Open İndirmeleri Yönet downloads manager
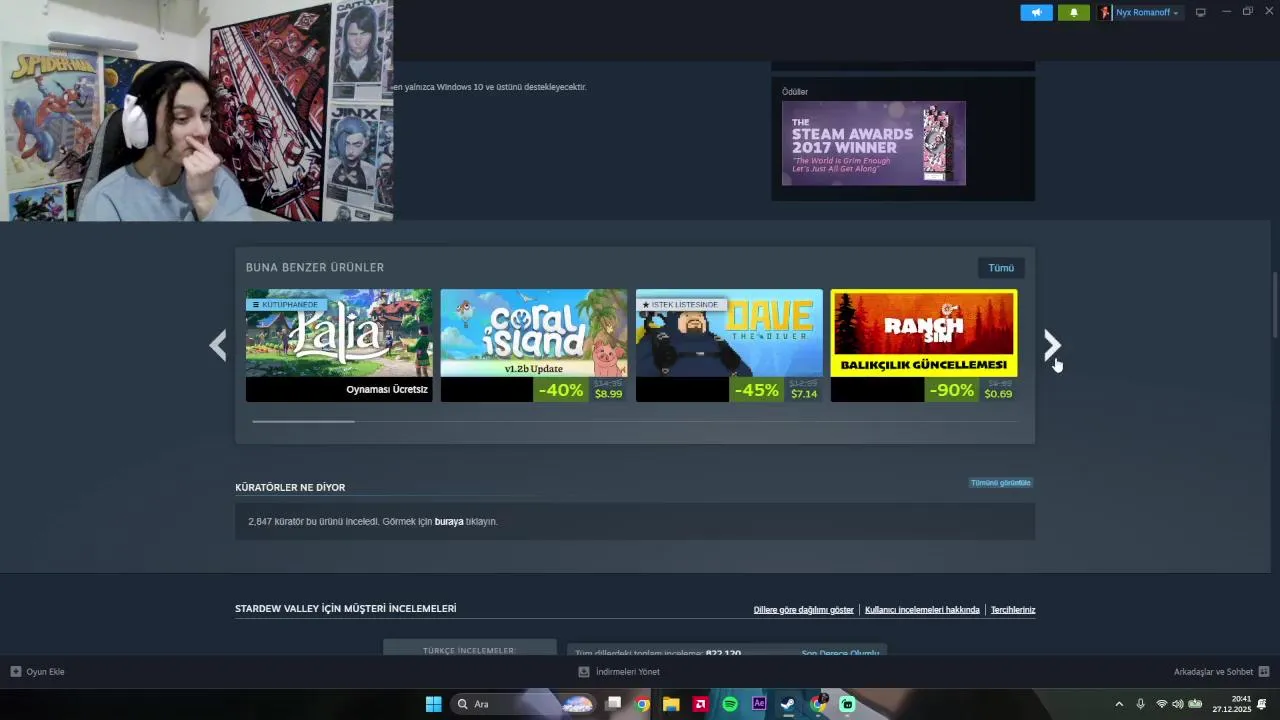Image resolution: width=1280 pixels, height=720 pixels. (x=619, y=672)
